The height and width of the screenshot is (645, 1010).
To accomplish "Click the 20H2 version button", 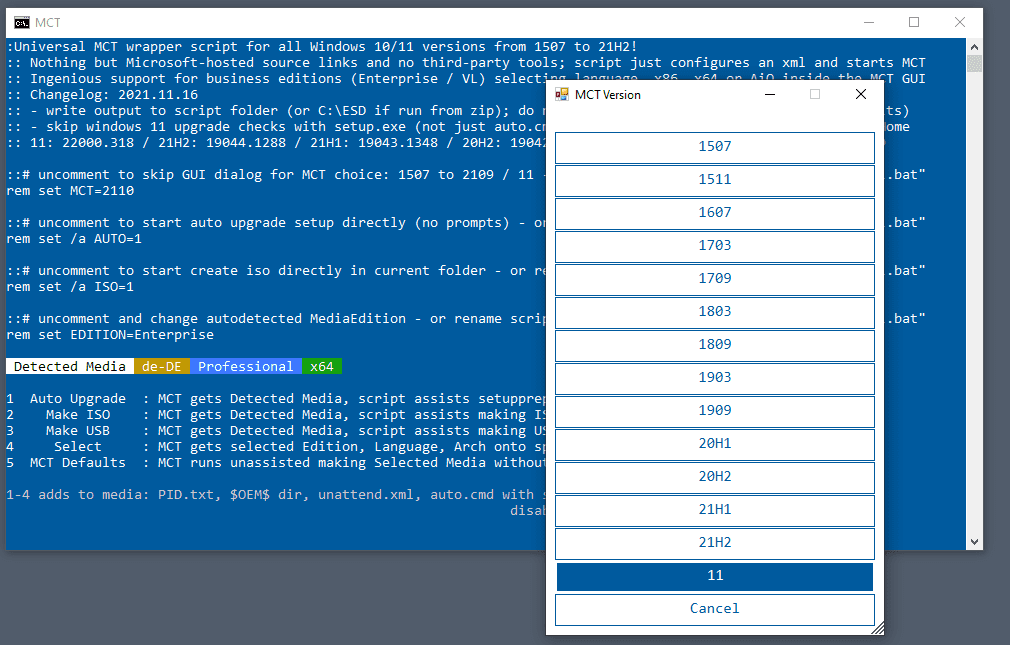I will click(x=714, y=477).
